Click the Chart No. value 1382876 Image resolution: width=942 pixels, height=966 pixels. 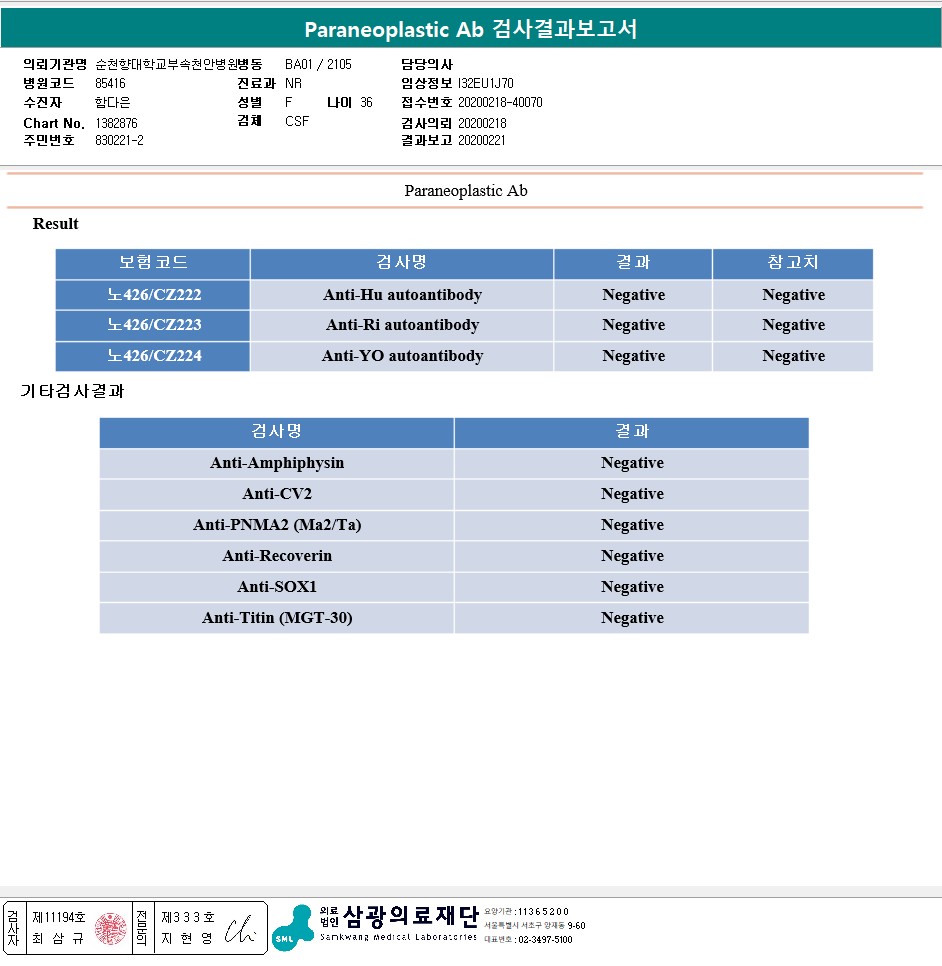click(x=116, y=123)
